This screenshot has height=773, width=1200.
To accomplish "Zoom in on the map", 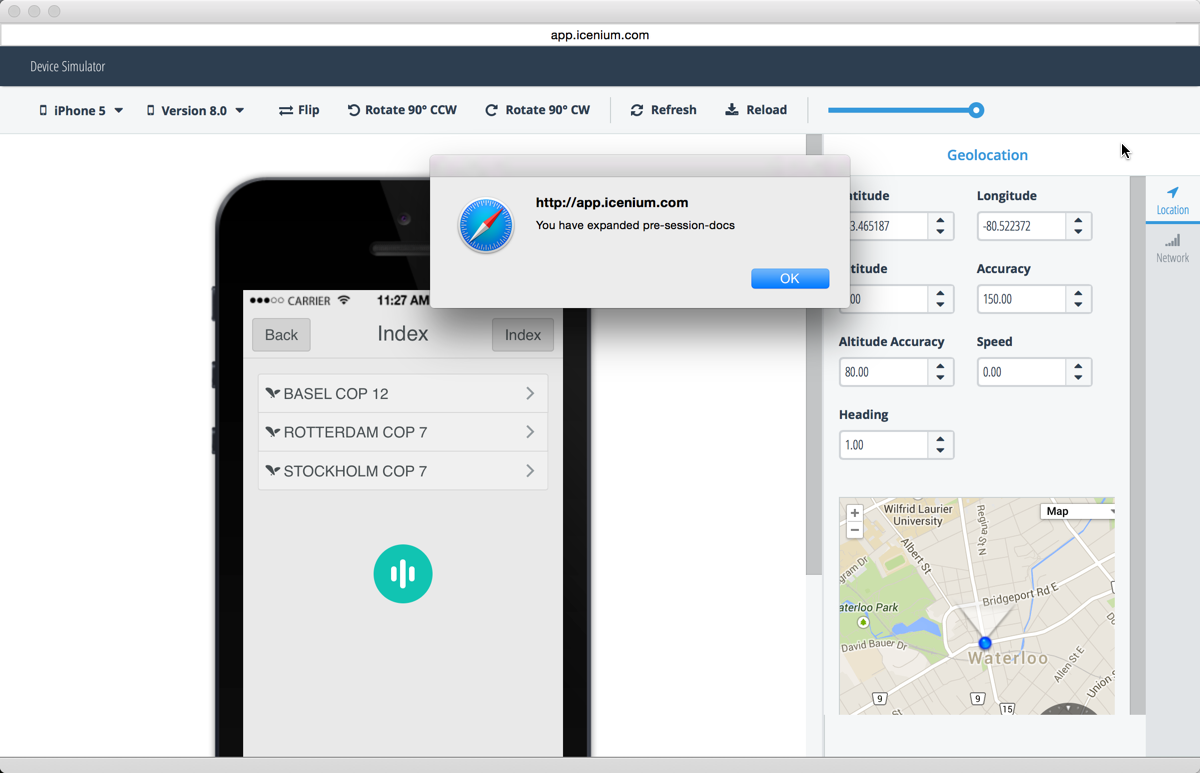I will 854,513.
